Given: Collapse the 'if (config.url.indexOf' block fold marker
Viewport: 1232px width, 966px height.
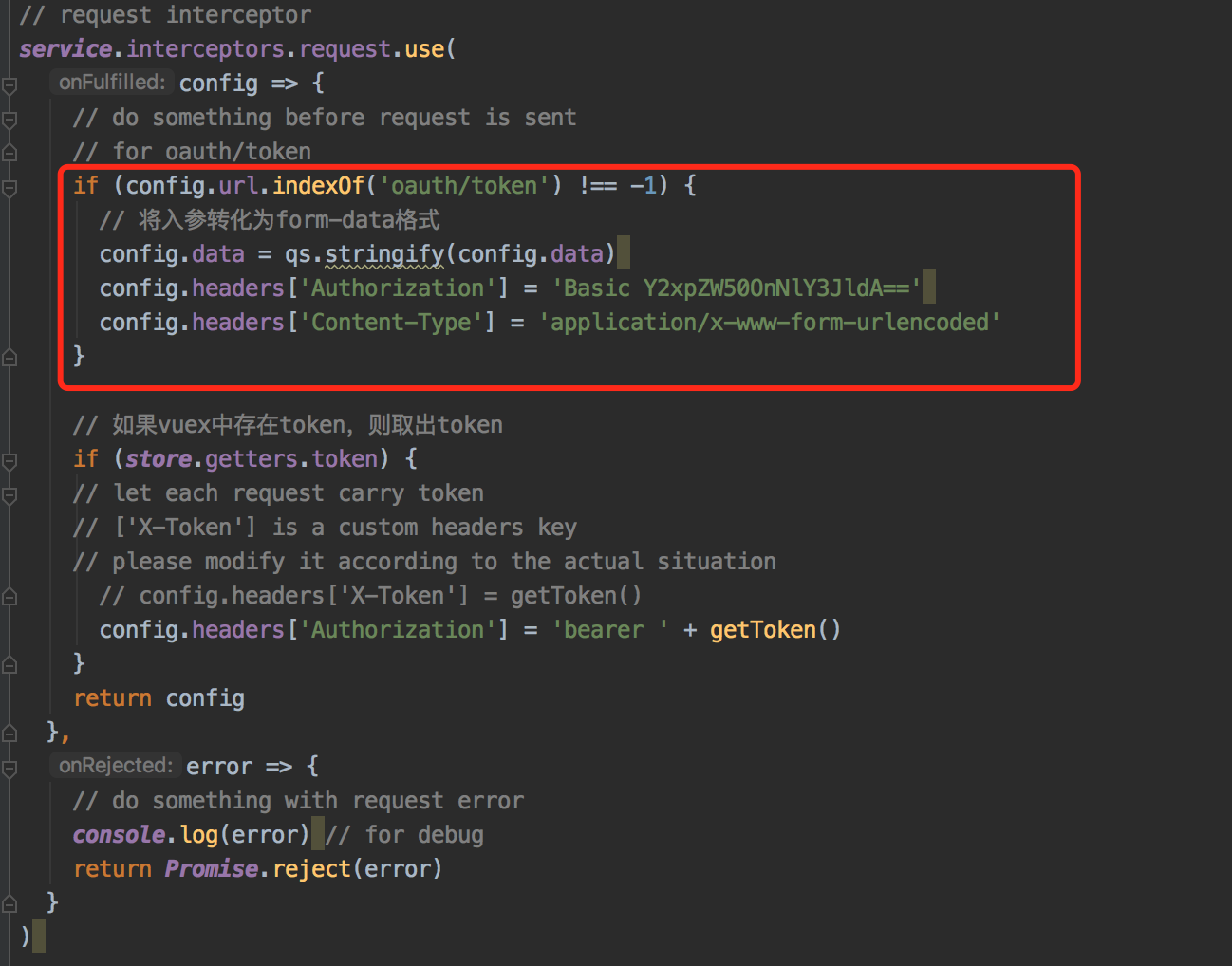Looking at the screenshot, I should click(9, 189).
